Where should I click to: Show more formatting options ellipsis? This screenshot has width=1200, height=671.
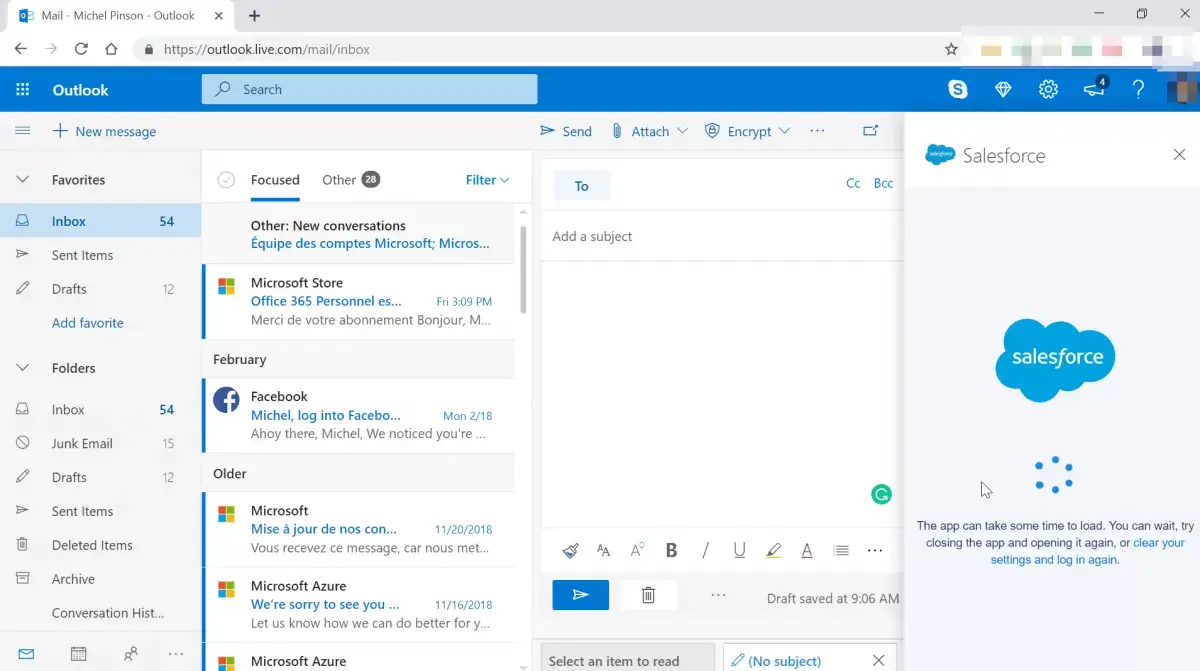[x=875, y=550]
